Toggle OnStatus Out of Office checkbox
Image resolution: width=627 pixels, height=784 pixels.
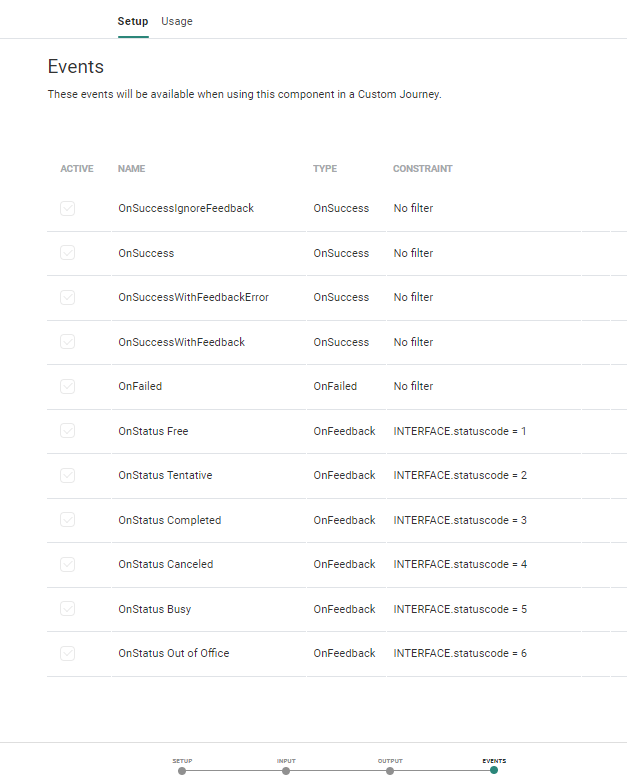pos(67,653)
